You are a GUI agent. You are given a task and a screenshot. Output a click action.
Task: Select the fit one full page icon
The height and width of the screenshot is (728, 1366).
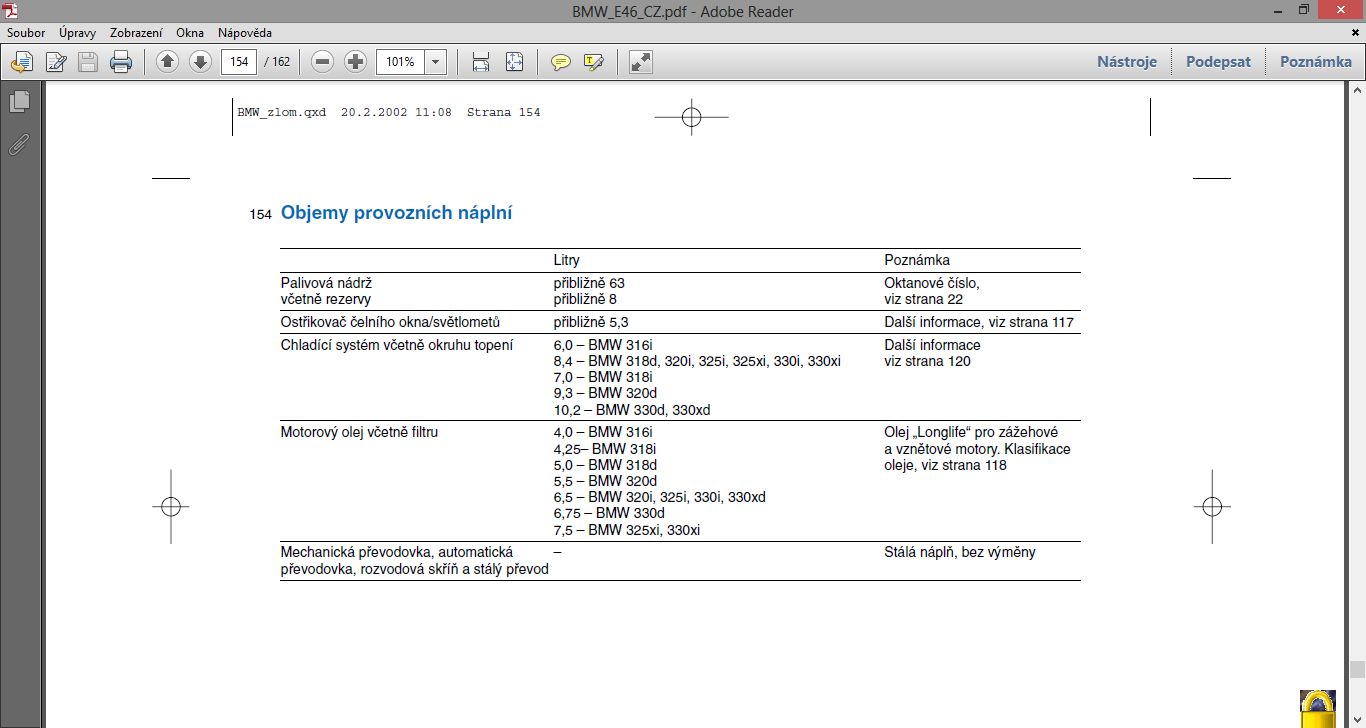tap(514, 62)
